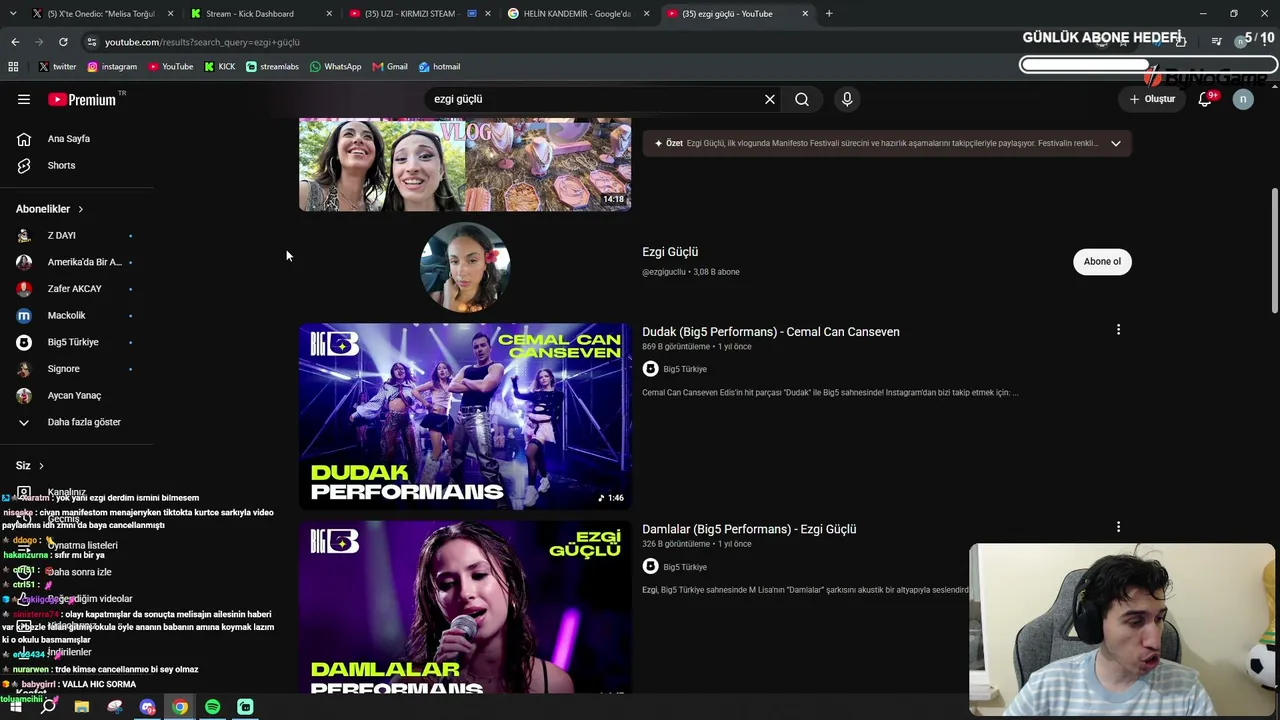View site information icon in the address bar
Viewport: 1280px width, 720px height.
click(91, 42)
